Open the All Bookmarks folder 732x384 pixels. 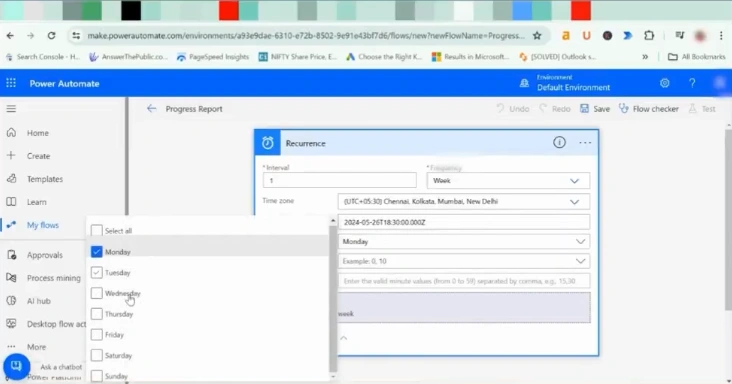tap(697, 56)
